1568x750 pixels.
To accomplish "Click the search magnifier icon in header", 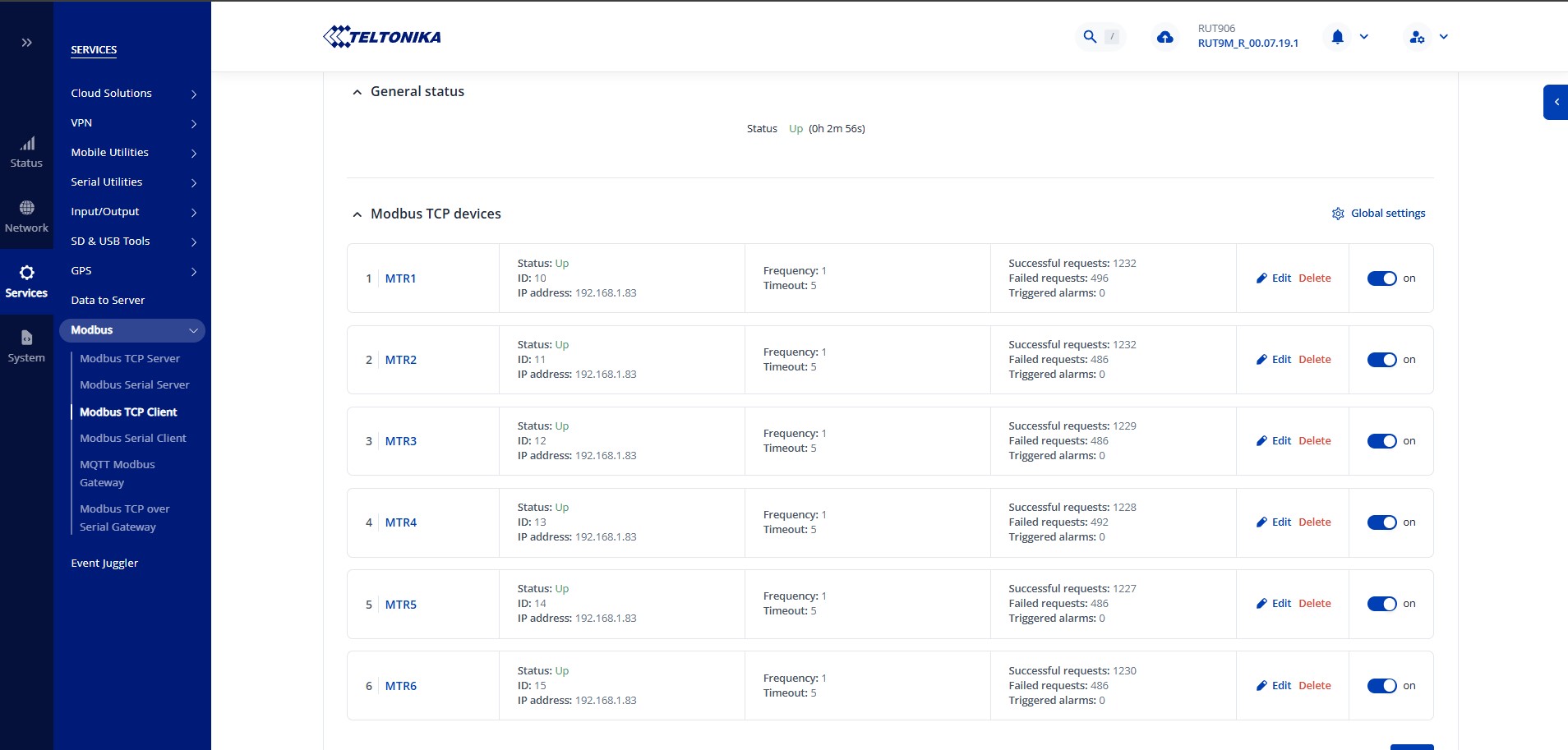I will point(1090,37).
